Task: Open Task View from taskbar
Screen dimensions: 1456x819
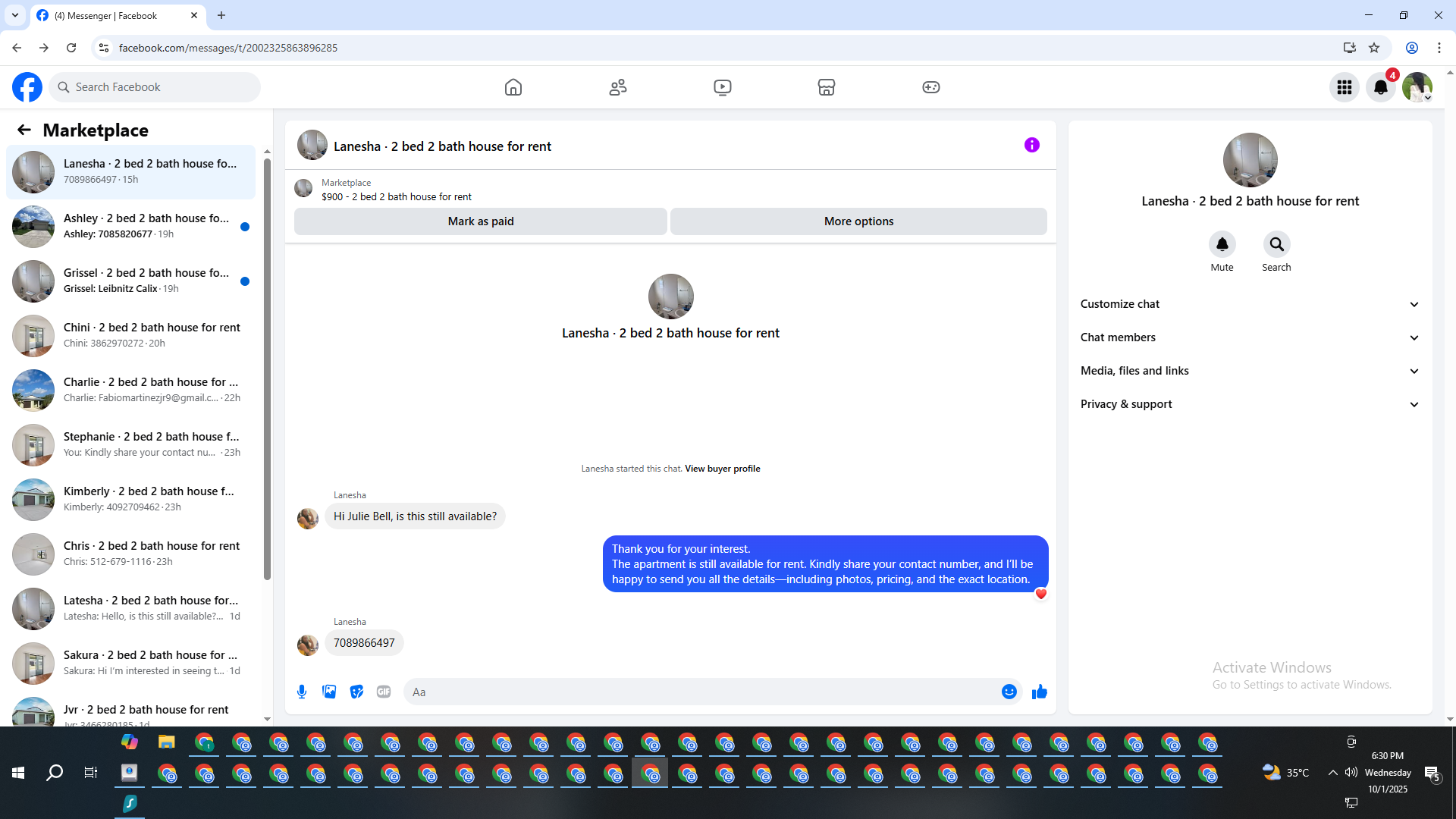Action: click(x=91, y=773)
